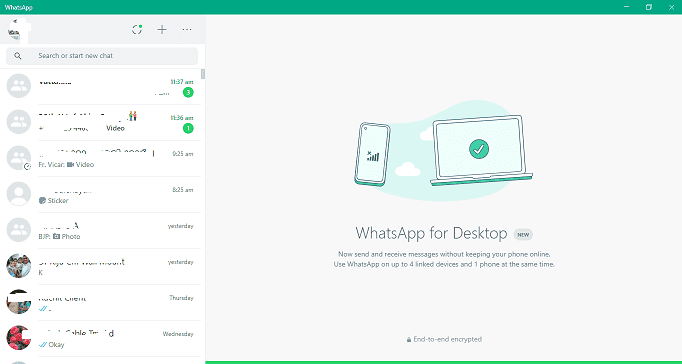Image resolution: width=682 pixels, height=364 pixels.
Task: Open yesterday's chat with message K
Action: pos(100,267)
